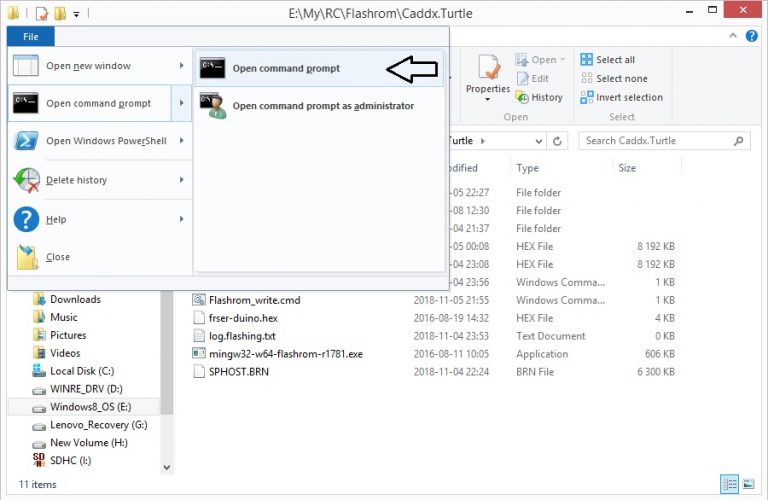The width and height of the screenshot is (768, 500).
Task: Click the search magnifier icon
Action: point(739,141)
